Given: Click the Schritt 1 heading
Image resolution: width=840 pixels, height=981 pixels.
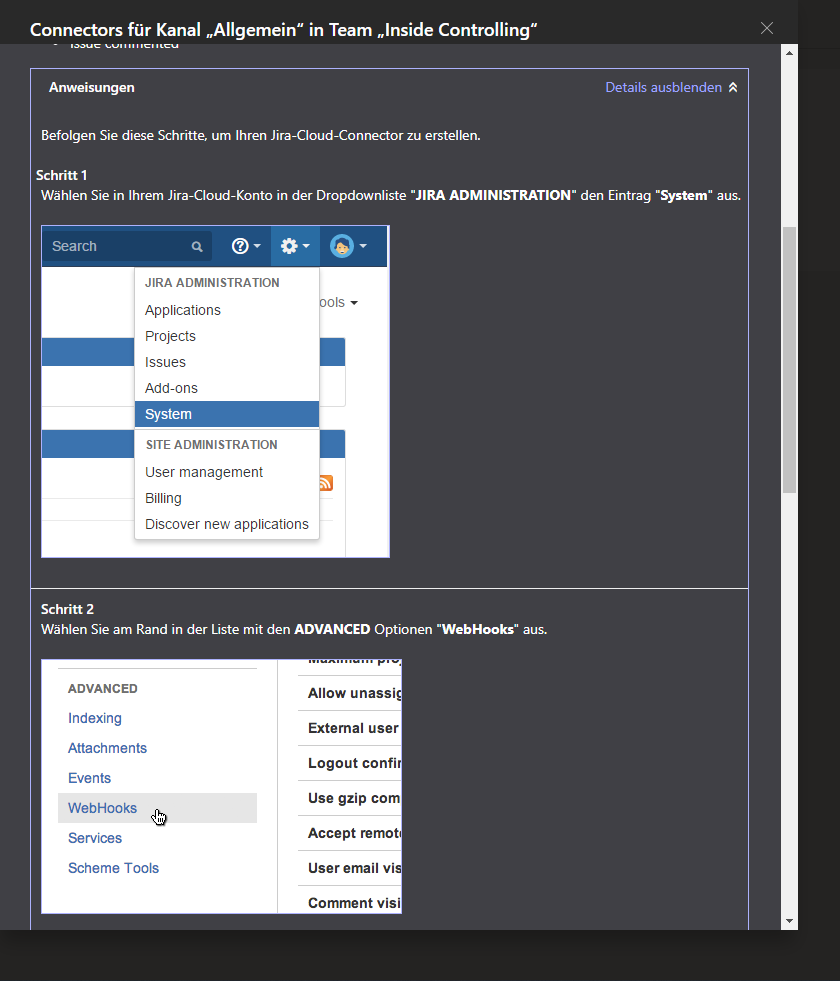Looking at the screenshot, I should click(61, 175).
